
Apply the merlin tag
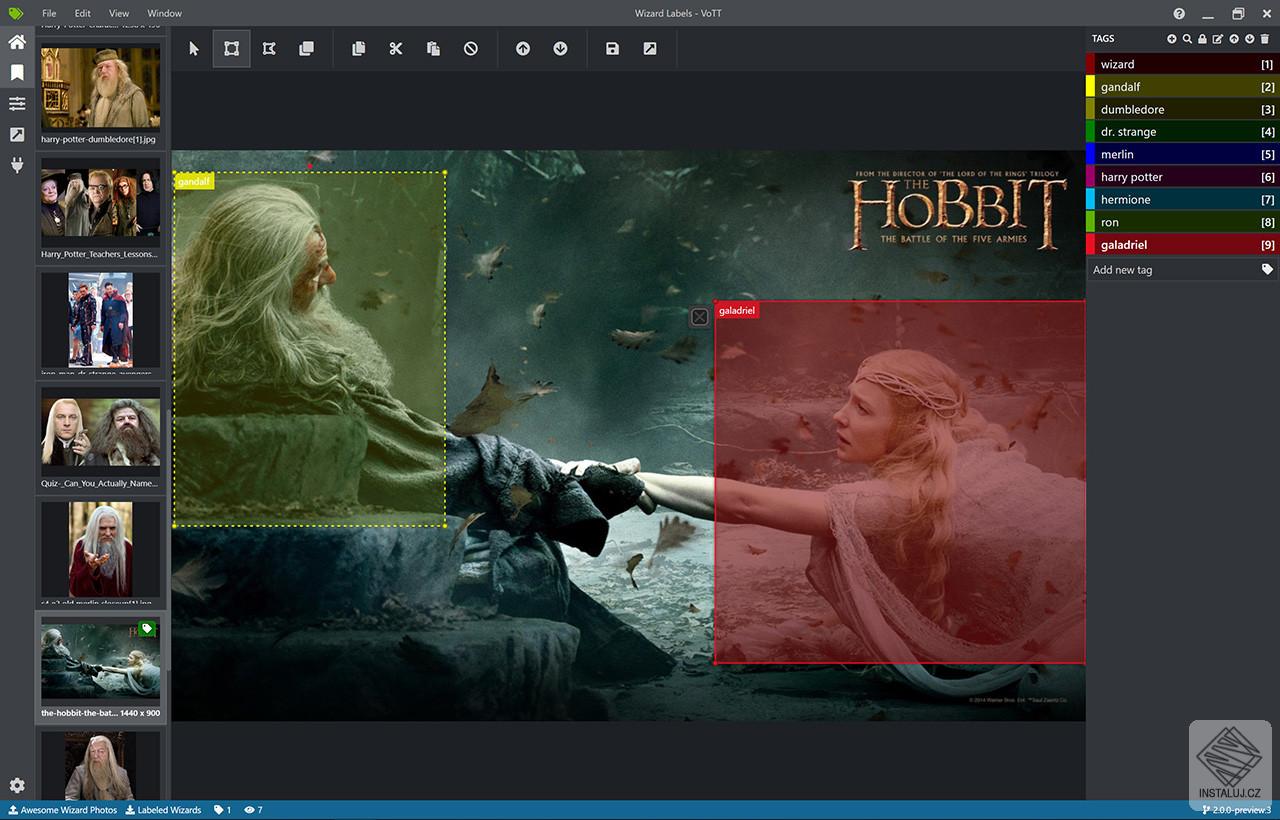[x=1183, y=154]
